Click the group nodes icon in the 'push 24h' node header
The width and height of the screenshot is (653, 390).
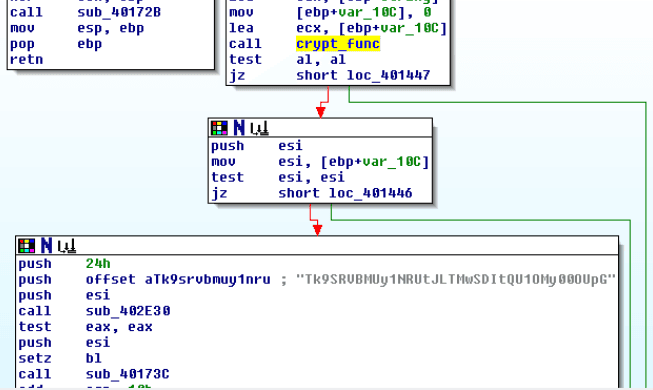coord(67,246)
